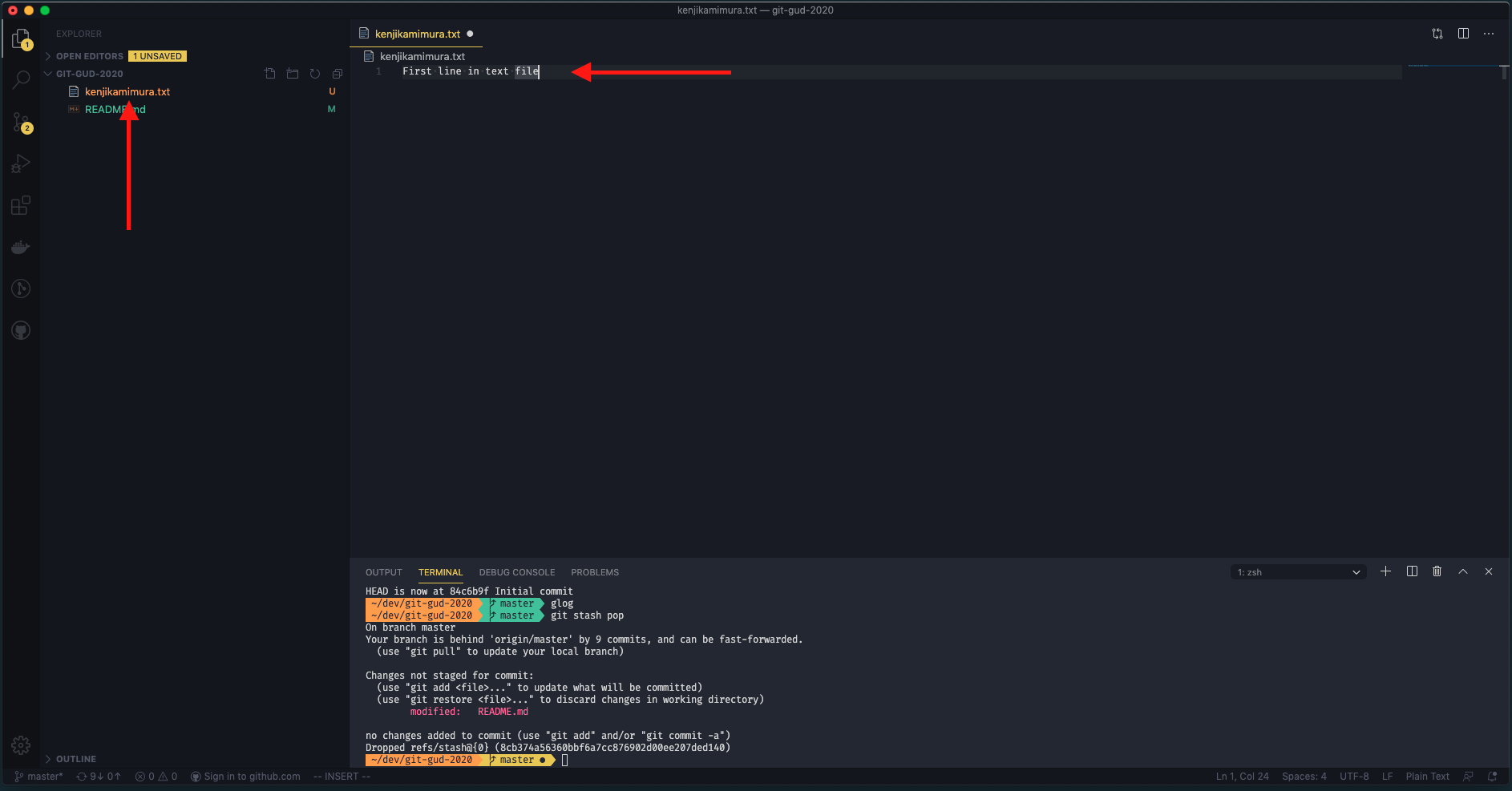Split the terminal panel
This screenshot has height=791, width=1512.
tap(1412, 571)
